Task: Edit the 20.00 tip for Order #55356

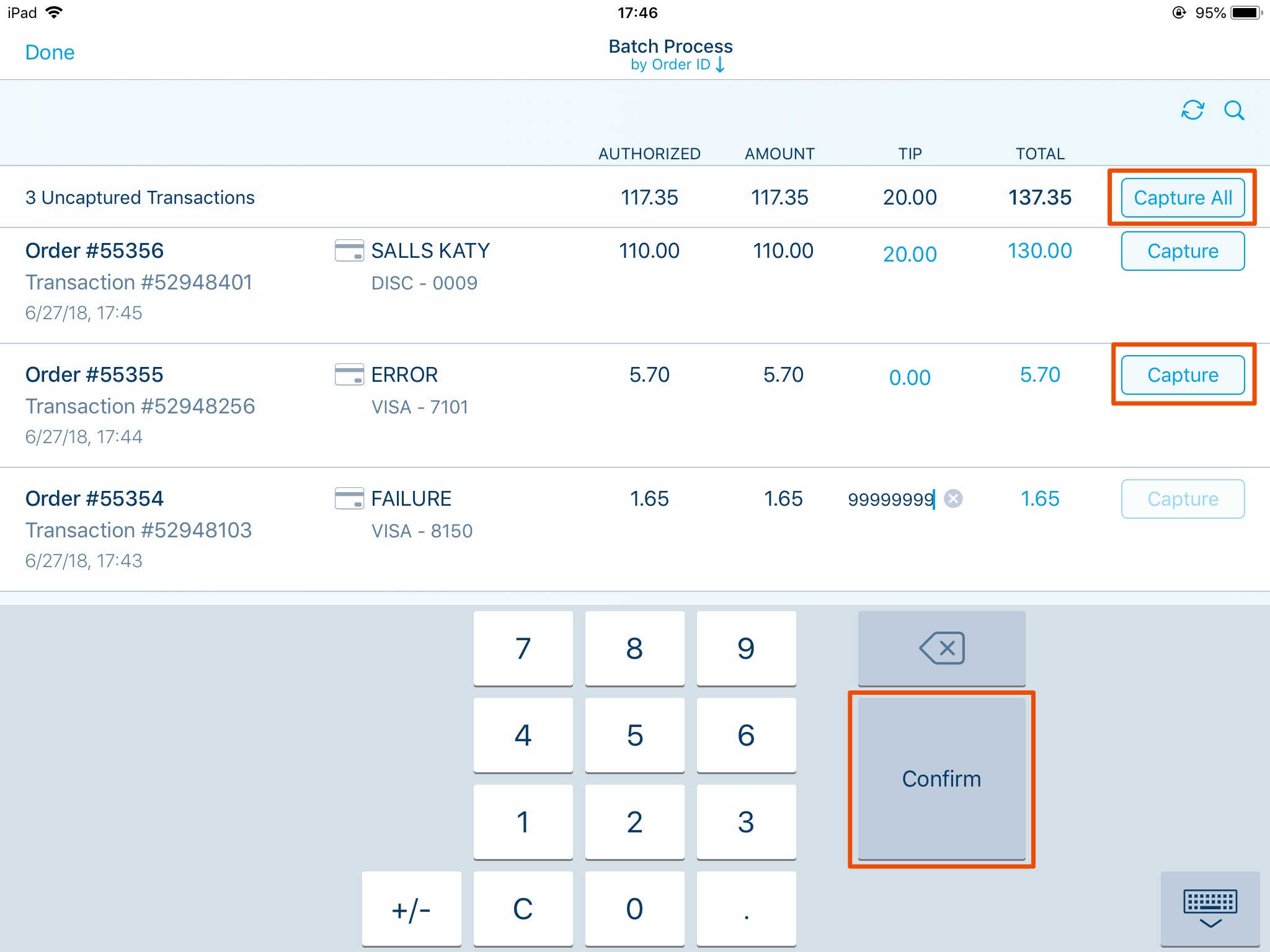Action: pyautogui.click(x=910, y=254)
